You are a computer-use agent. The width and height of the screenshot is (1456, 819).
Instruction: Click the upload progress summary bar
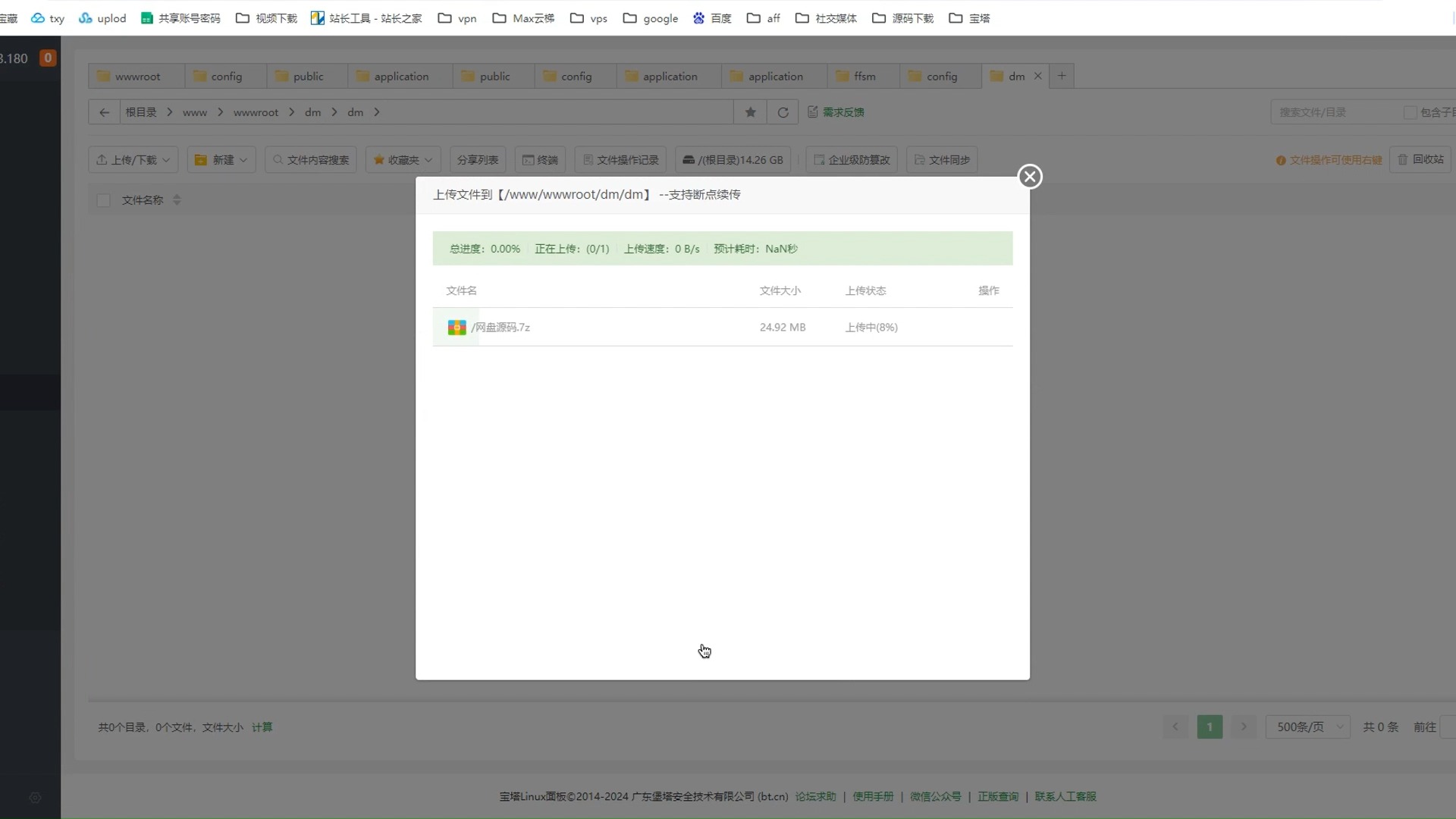[723, 249]
